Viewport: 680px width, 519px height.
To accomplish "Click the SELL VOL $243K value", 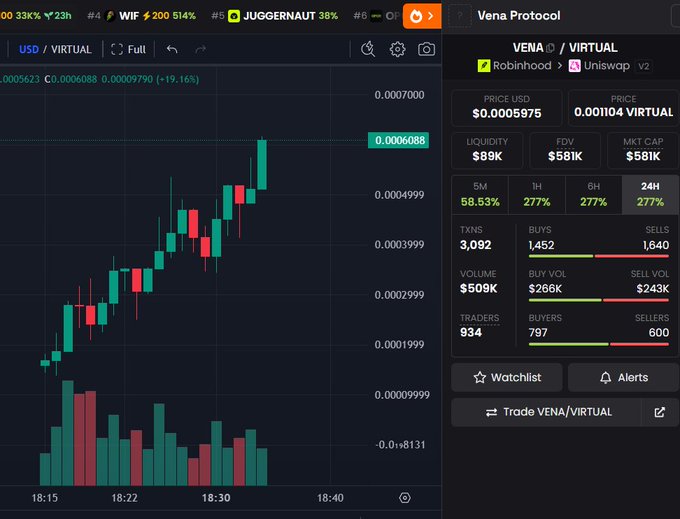I will point(653,289).
